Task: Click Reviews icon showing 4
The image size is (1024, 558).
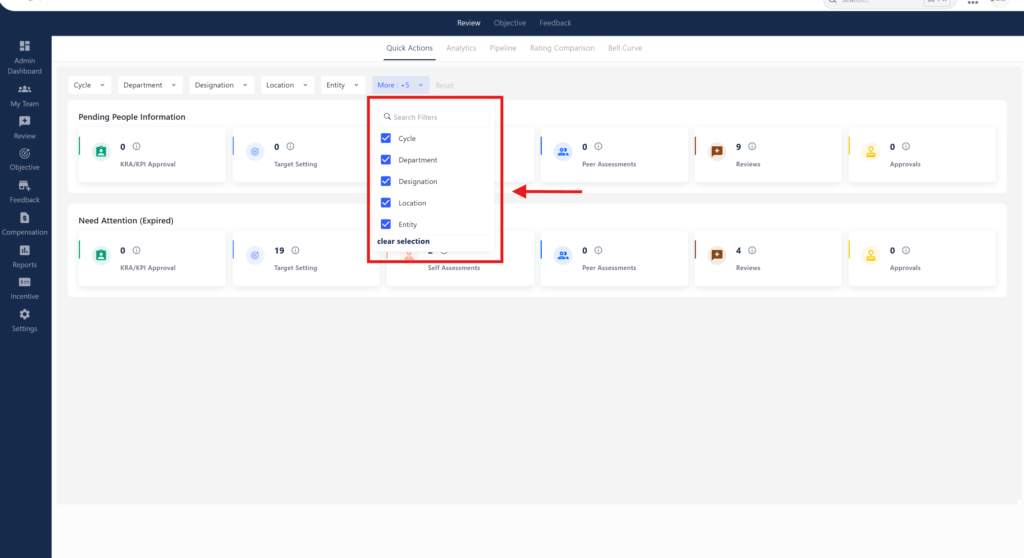Action: [717, 255]
